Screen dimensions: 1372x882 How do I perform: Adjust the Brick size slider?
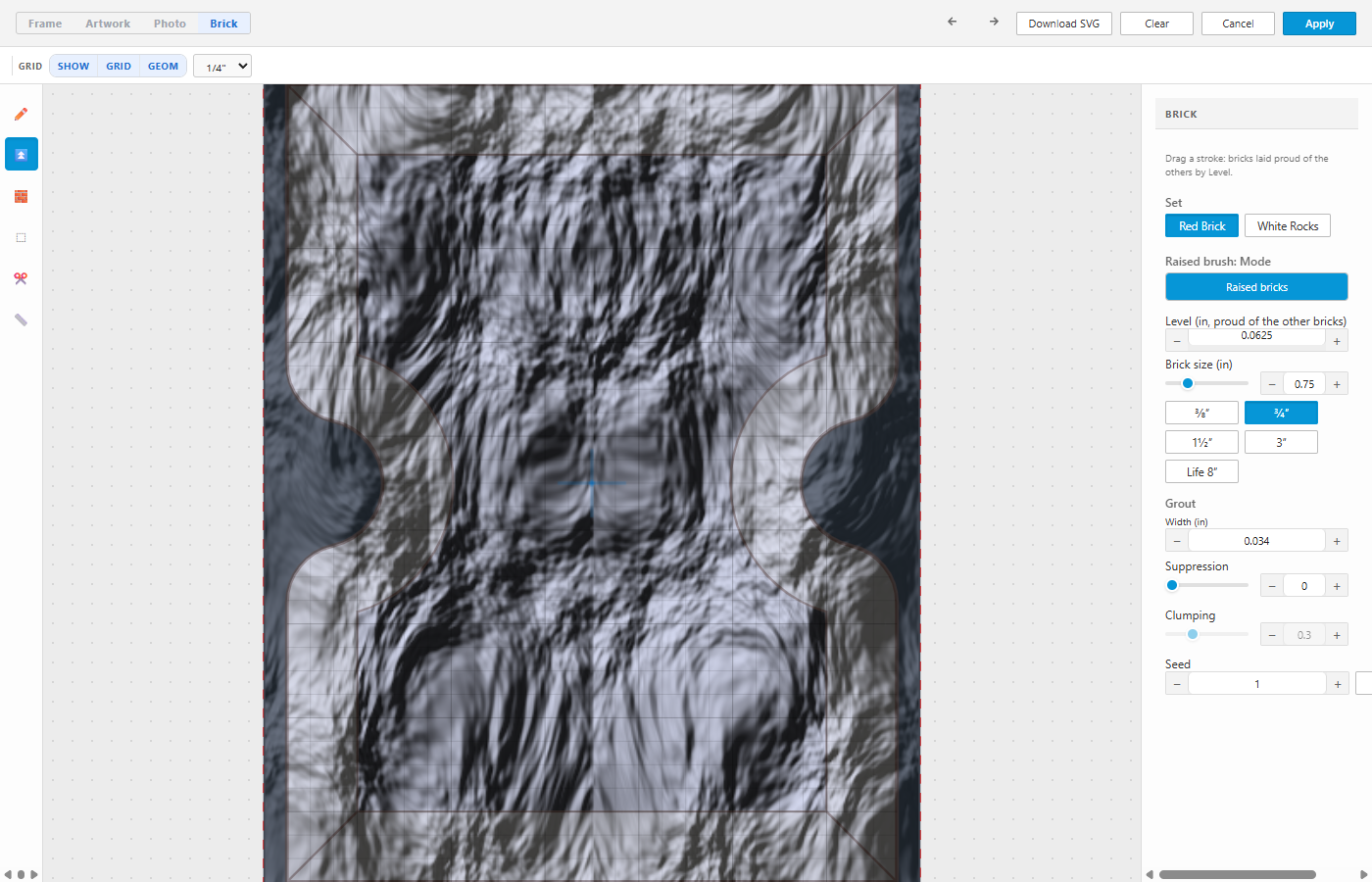coord(1206,383)
